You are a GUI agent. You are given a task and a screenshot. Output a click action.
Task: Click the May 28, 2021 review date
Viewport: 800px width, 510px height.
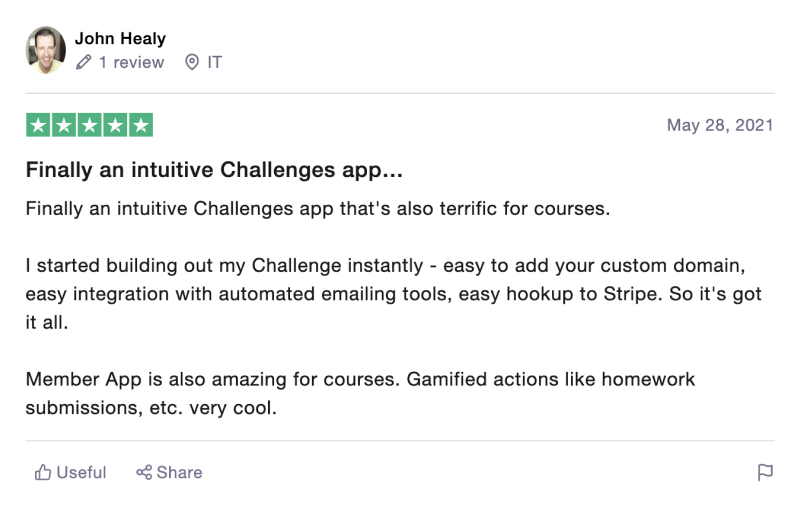pos(720,125)
